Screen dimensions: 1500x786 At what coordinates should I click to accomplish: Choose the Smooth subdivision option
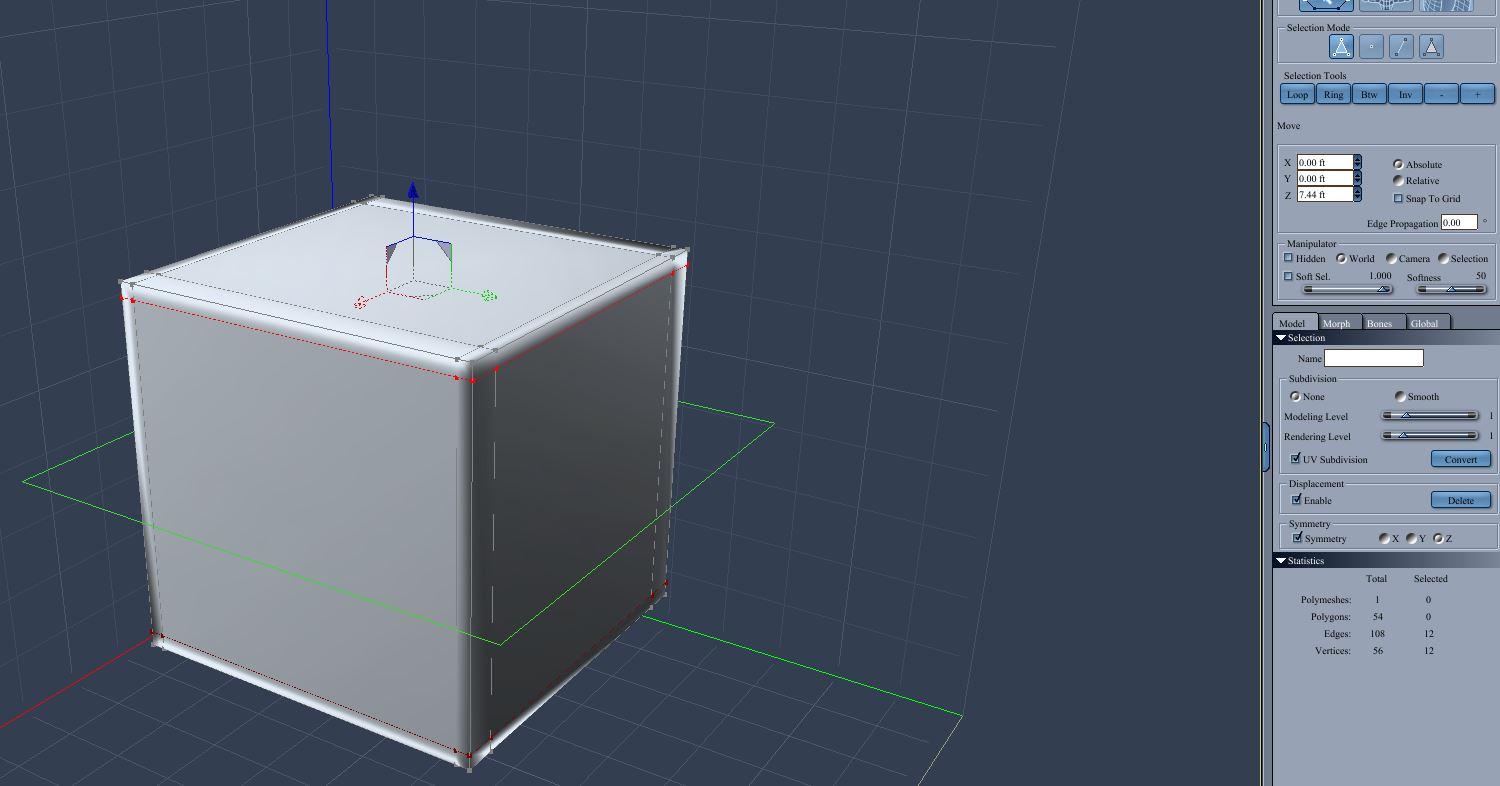pyautogui.click(x=1400, y=396)
